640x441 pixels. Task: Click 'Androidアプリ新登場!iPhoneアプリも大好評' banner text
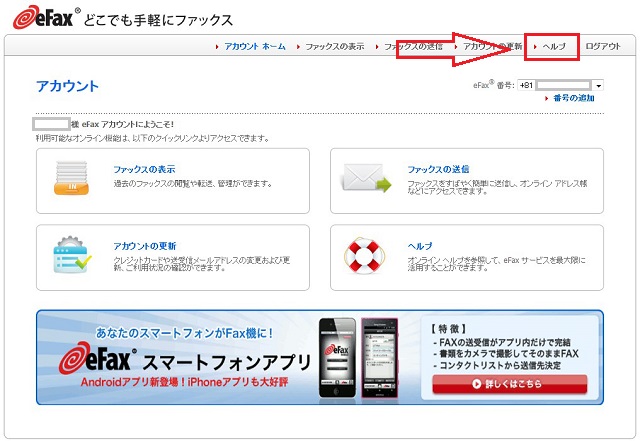[184, 382]
